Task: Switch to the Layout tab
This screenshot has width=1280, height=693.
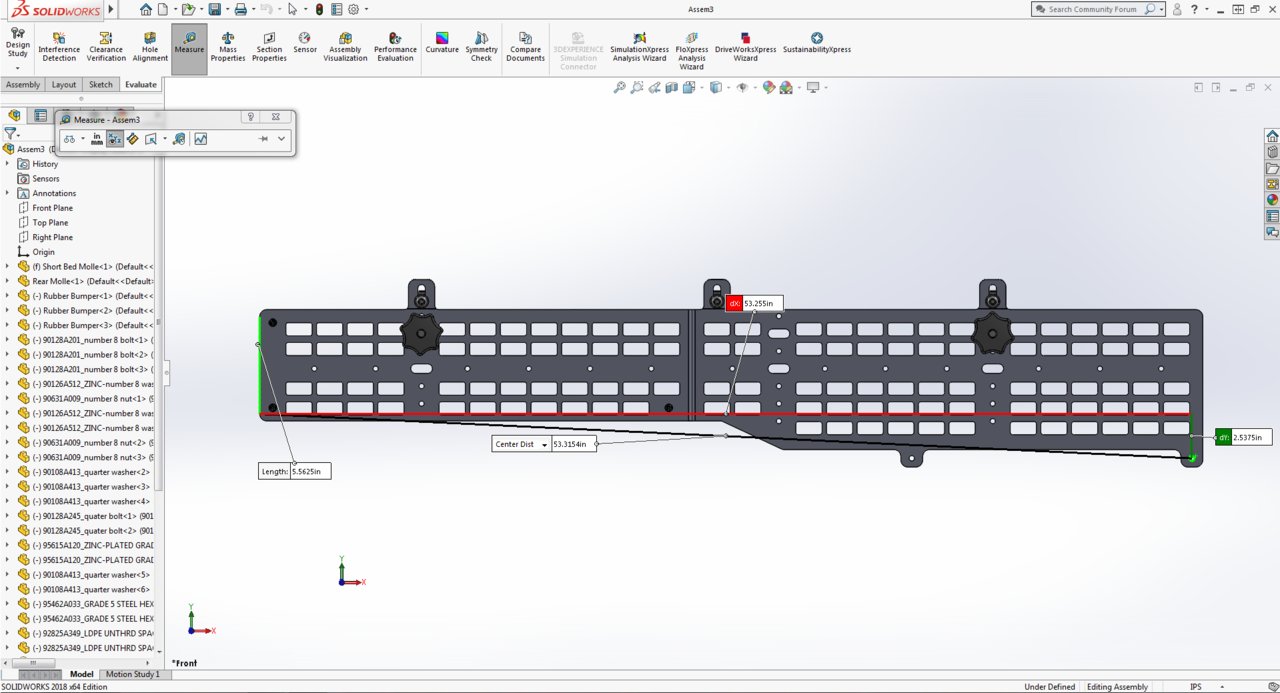Action: (64, 85)
